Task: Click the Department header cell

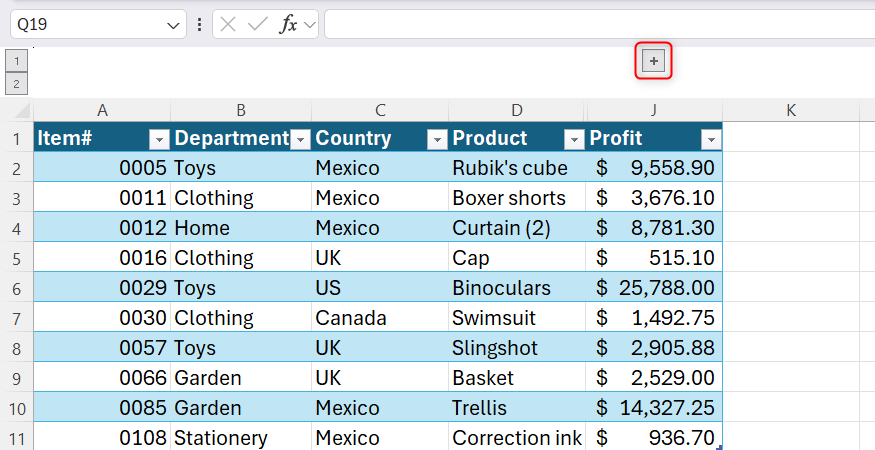Action: click(241, 137)
